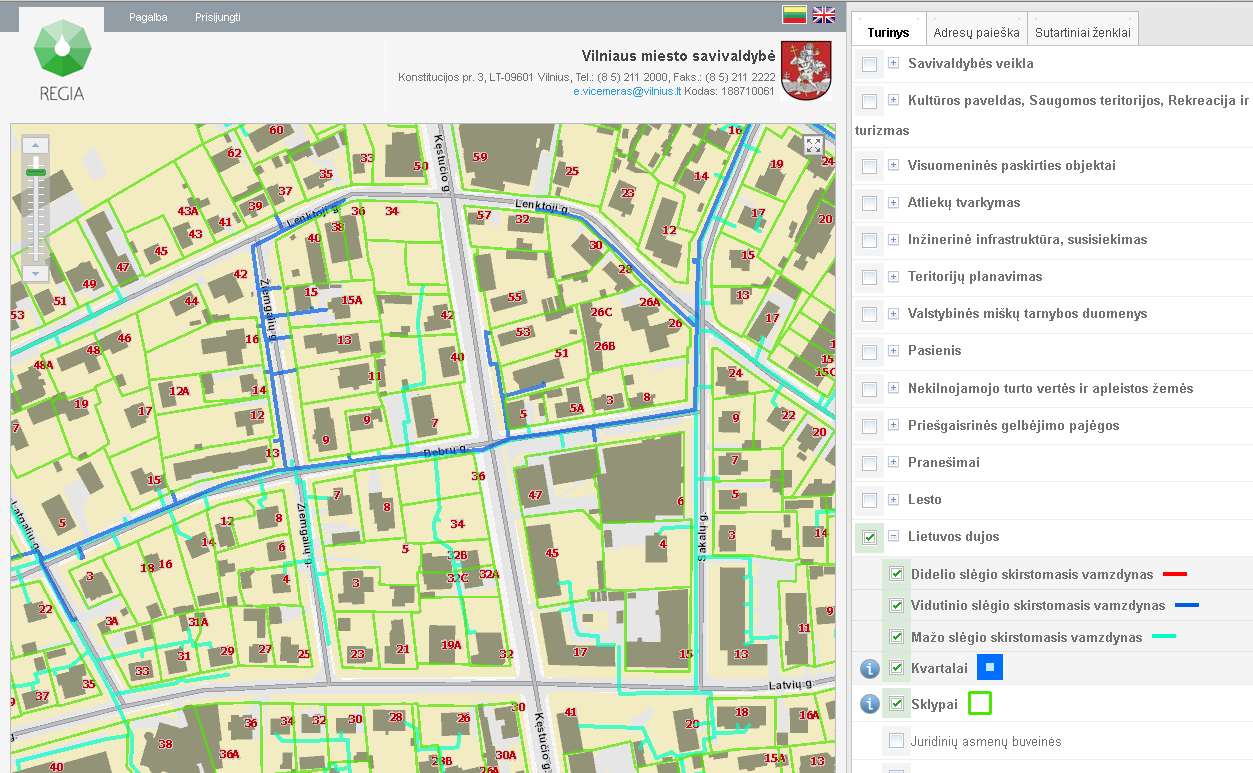Toggle fullscreen map view icon
Image resolution: width=1253 pixels, height=773 pixels.
click(x=813, y=145)
